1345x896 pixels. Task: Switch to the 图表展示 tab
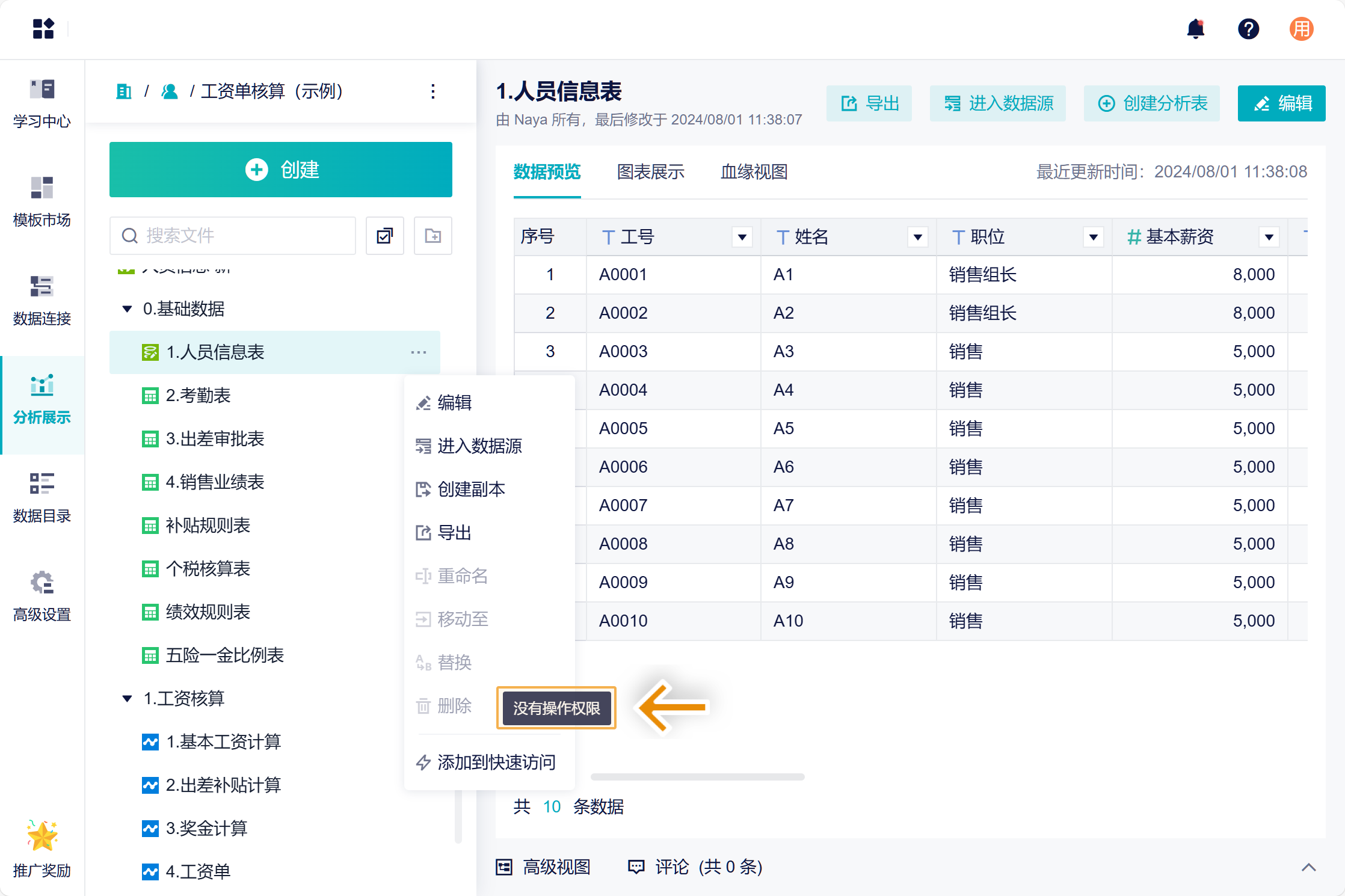pyautogui.click(x=650, y=172)
